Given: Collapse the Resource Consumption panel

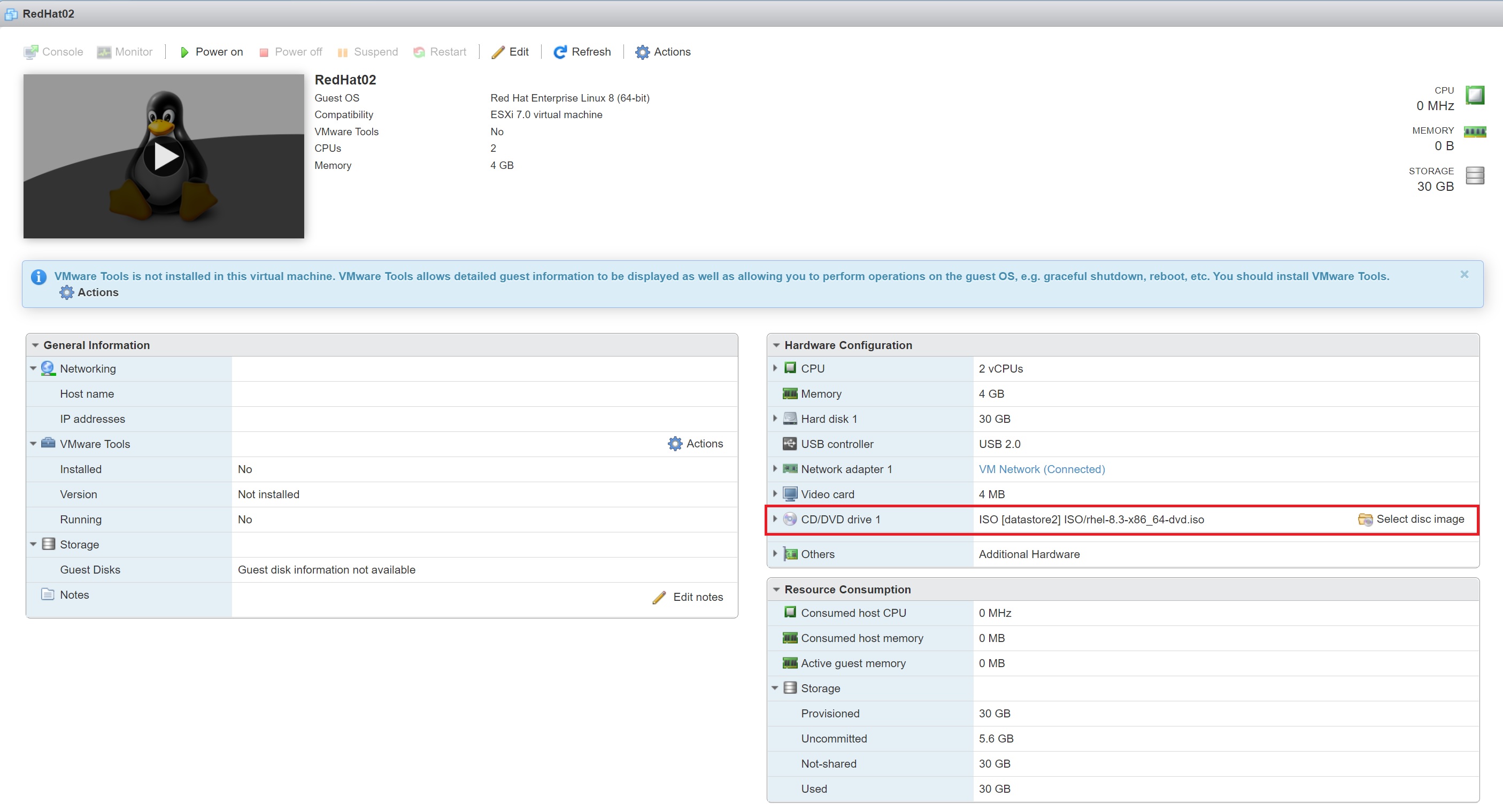Looking at the screenshot, I should coord(776,590).
